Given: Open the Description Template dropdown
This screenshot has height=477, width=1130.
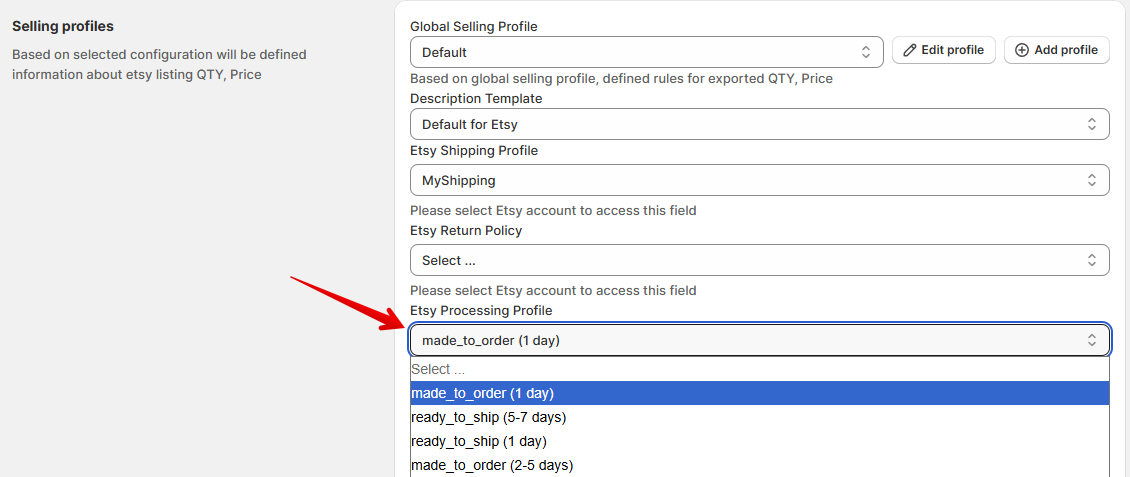Looking at the screenshot, I should click(x=750, y=124).
